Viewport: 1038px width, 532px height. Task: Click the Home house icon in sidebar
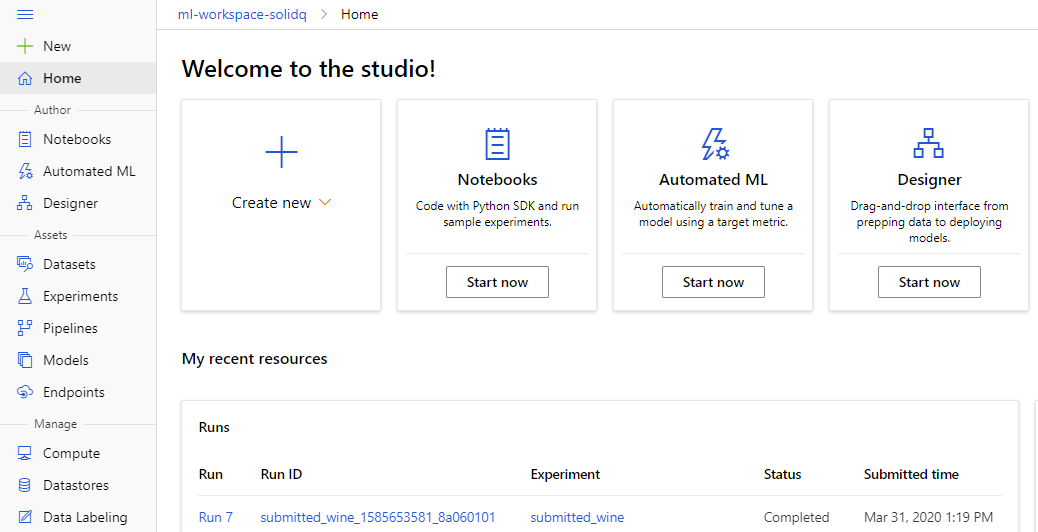25,78
